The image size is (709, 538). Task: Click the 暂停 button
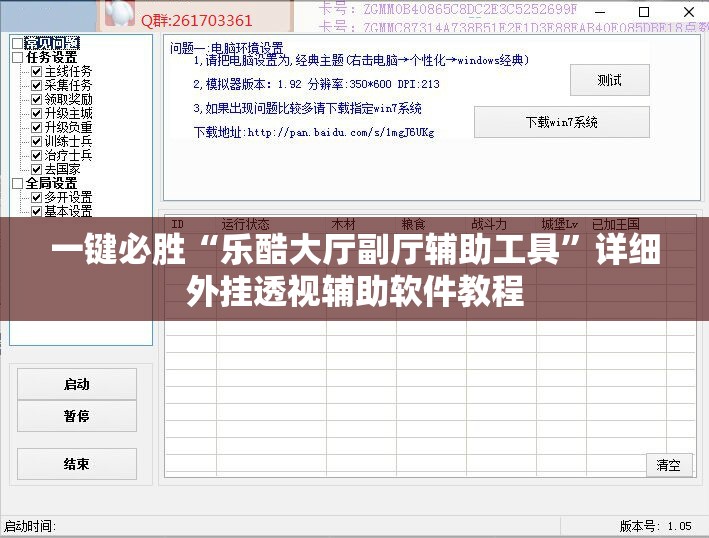77,416
